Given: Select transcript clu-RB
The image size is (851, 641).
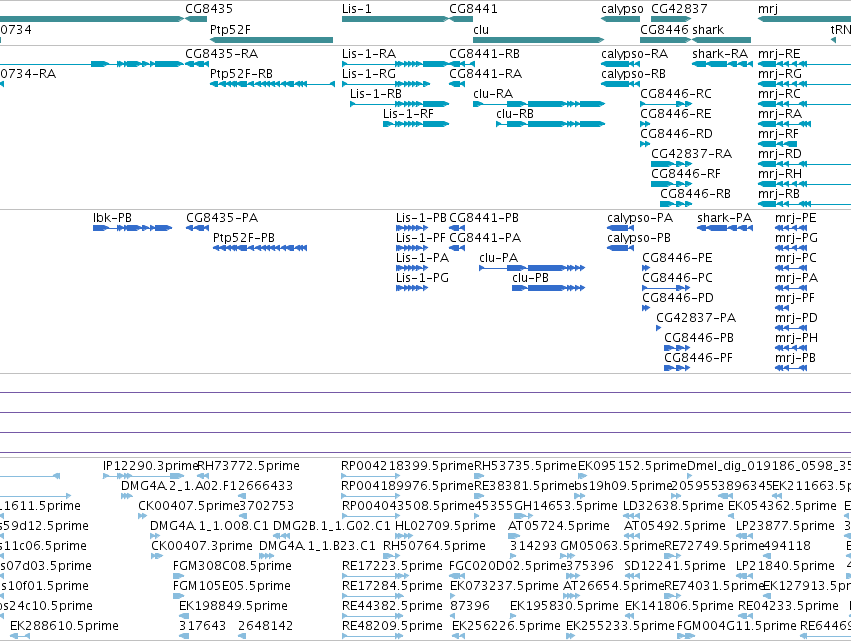Looking at the screenshot, I should point(515,114).
